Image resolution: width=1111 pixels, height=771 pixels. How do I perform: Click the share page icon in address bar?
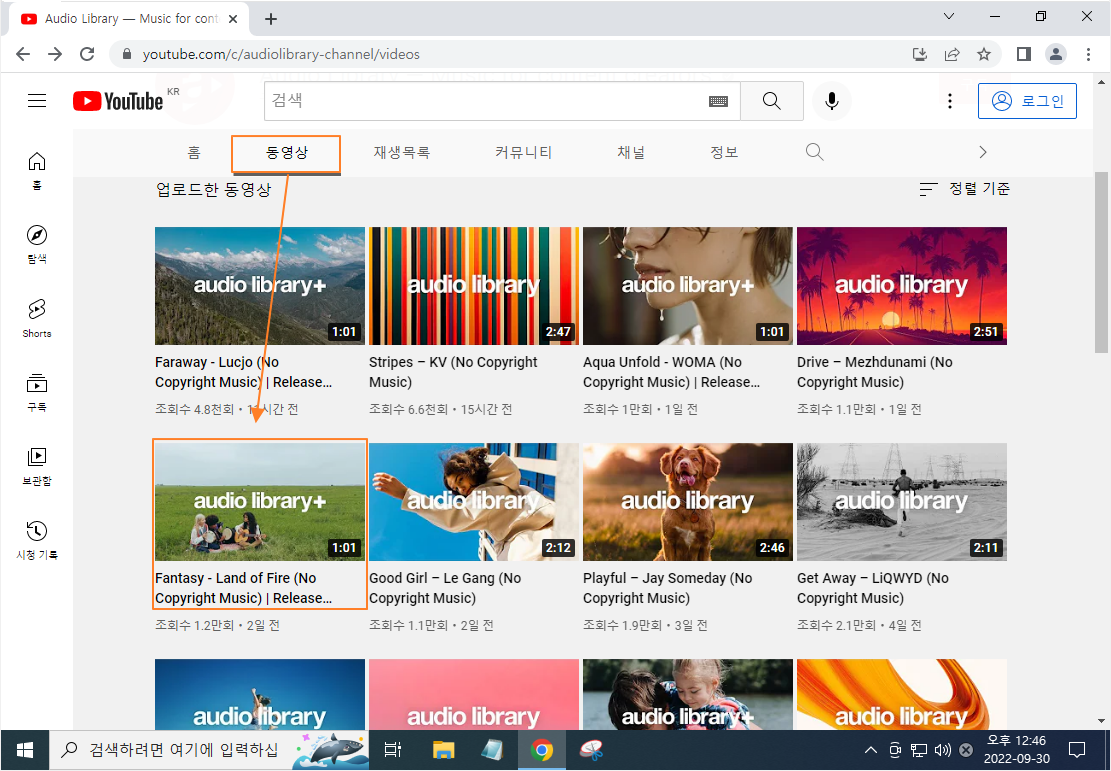(952, 54)
